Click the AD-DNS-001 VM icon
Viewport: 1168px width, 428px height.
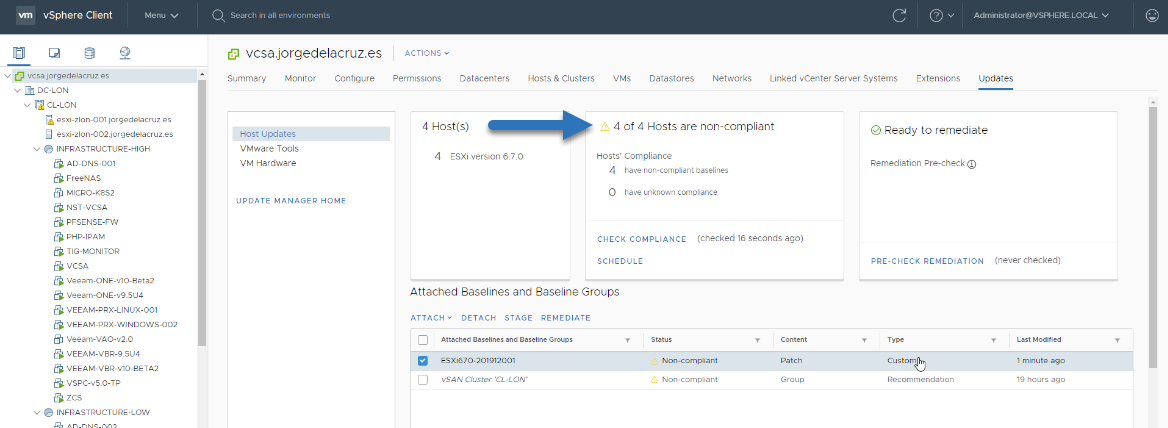[x=58, y=163]
